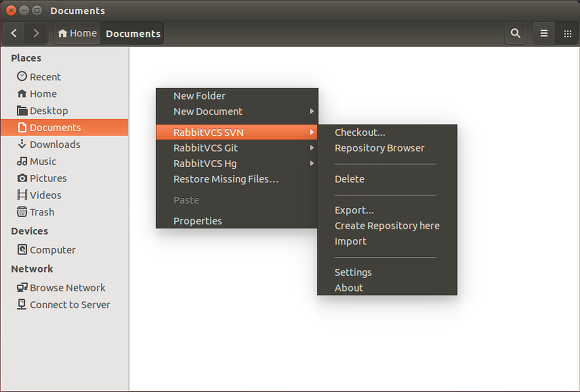Image resolution: width=580 pixels, height=392 pixels.
Task: Expand the RabbitVCS Git submenu
Action: (237, 148)
